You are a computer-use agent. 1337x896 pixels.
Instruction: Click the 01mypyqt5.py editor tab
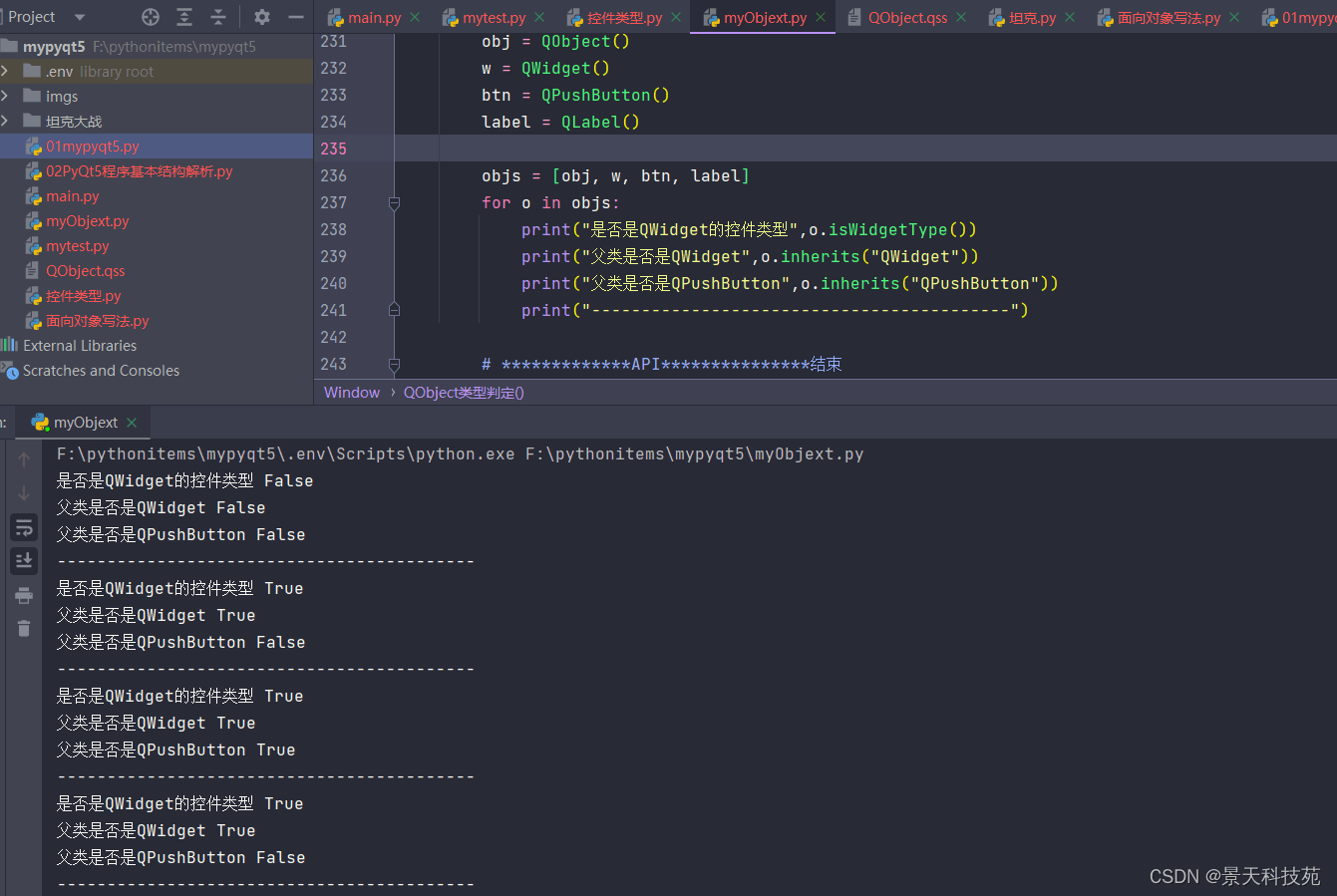(x=1299, y=17)
